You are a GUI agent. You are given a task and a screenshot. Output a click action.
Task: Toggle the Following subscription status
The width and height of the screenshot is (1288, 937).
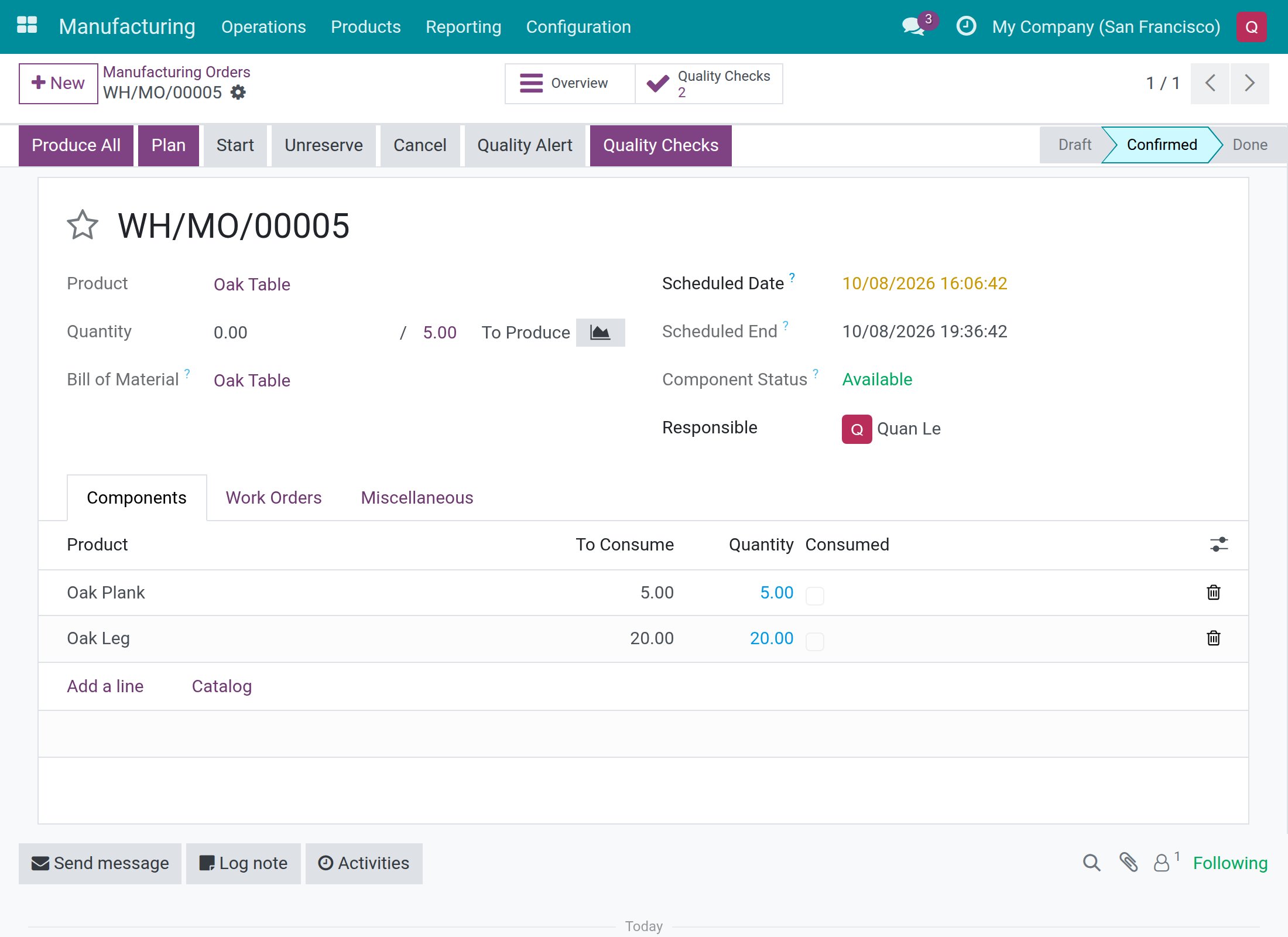[x=1230, y=863]
